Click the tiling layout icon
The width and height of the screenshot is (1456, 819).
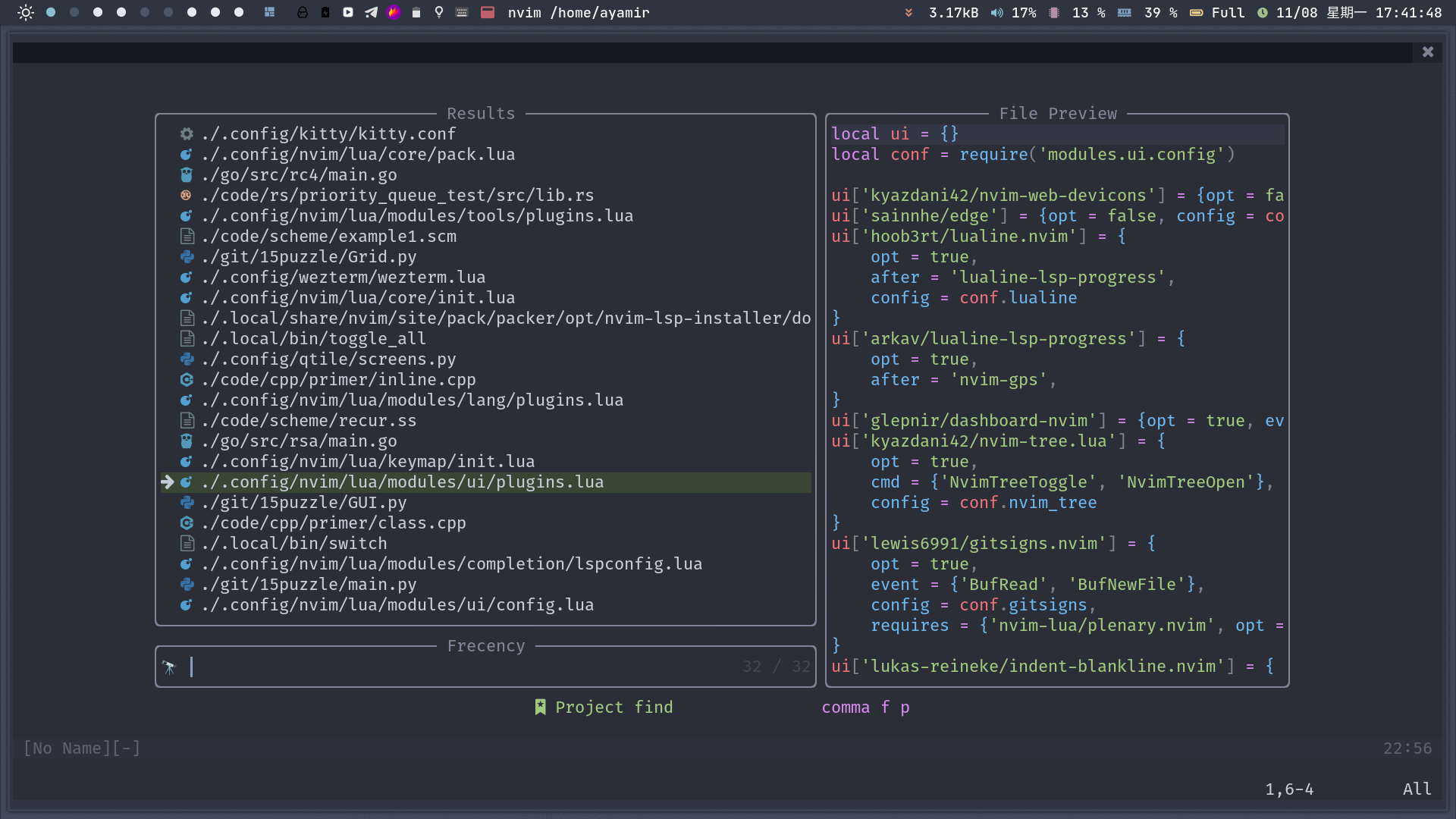click(x=269, y=12)
